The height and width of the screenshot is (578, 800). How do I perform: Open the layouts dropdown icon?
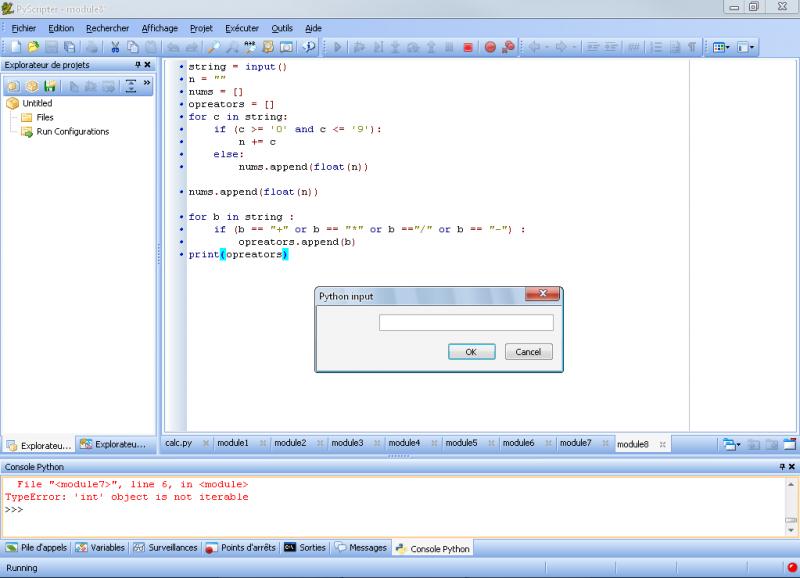(x=721, y=47)
